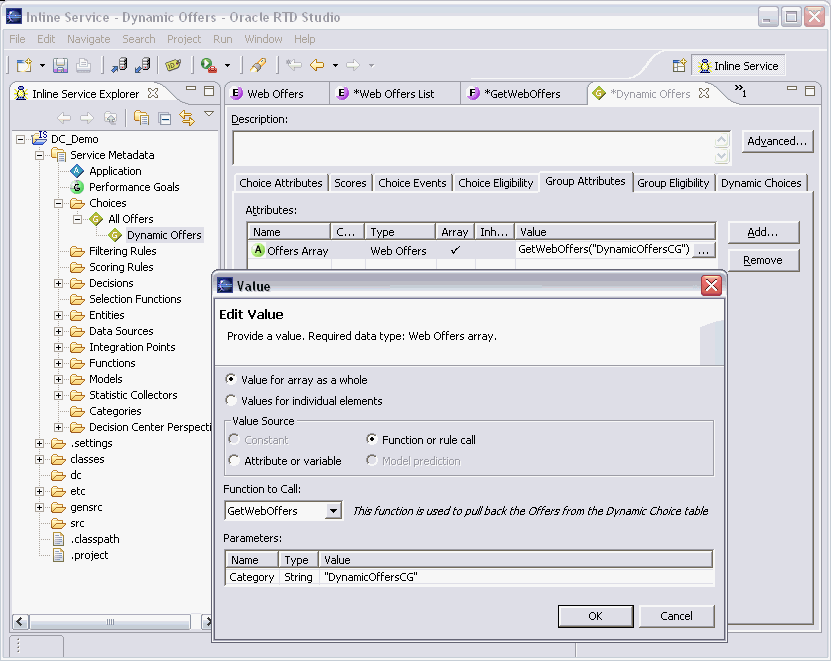Click the Forward arrow in main toolbar

pos(353,65)
